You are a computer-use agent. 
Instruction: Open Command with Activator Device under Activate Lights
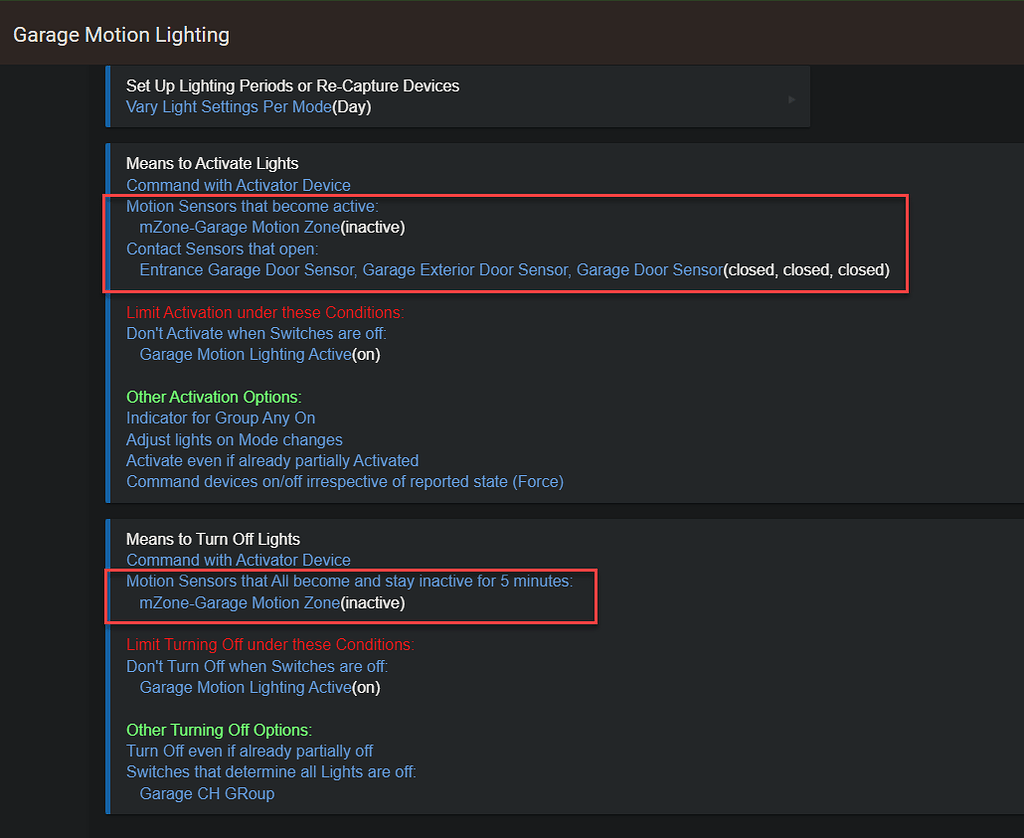pyautogui.click(x=238, y=185)
